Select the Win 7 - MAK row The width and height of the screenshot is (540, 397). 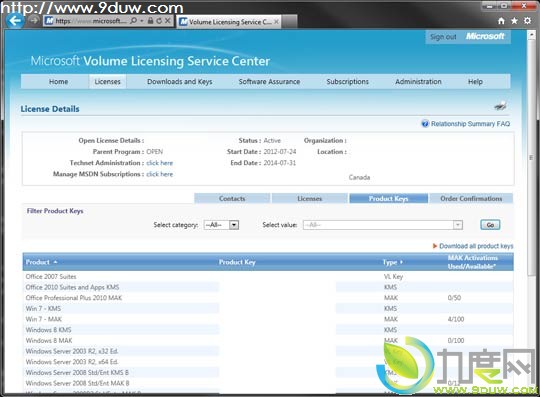pos(268,319)
